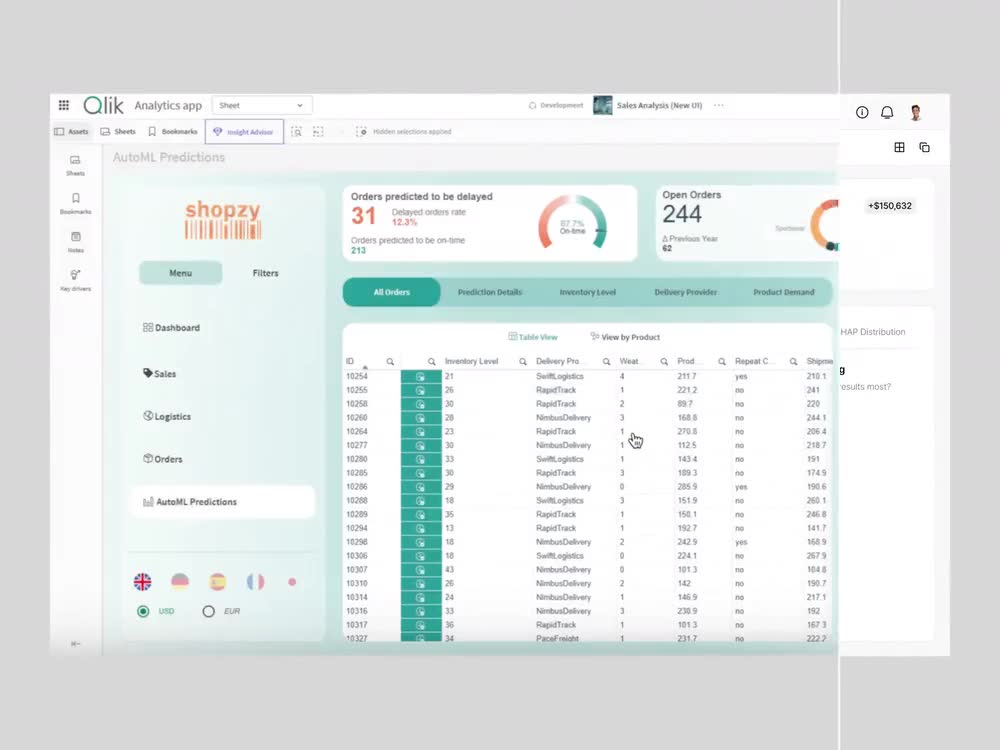The image size is (1000, 750).
Task: Switch to Prediction Details tab
Action: (x=490, y=292)
